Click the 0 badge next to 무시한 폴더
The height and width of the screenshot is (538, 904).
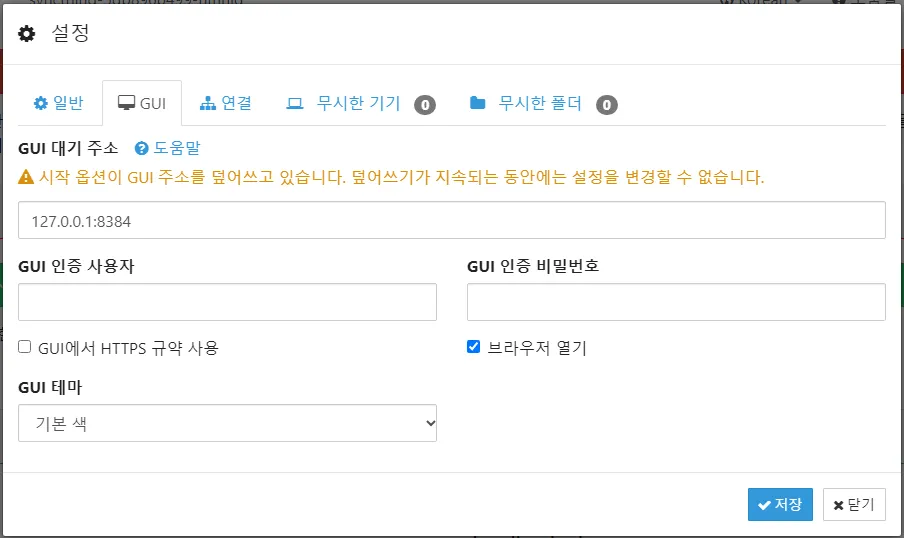click(606, 104)
